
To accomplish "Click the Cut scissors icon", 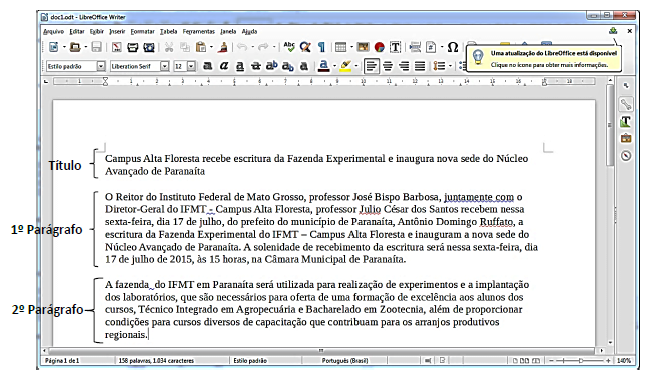I will pos(169,47).
